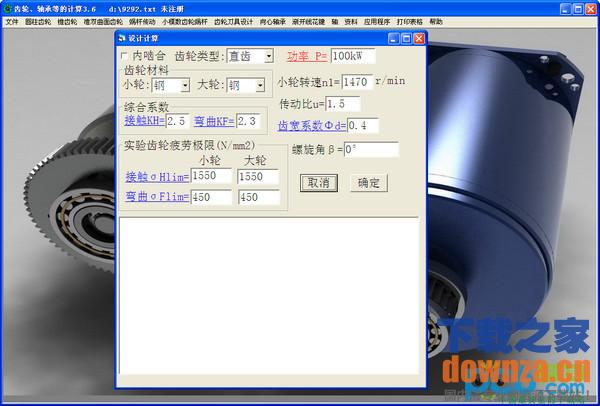This screenshot has width=600, height=406.
Task: Open the 齿轮刀具设计 menu
Action: [233, 21]
